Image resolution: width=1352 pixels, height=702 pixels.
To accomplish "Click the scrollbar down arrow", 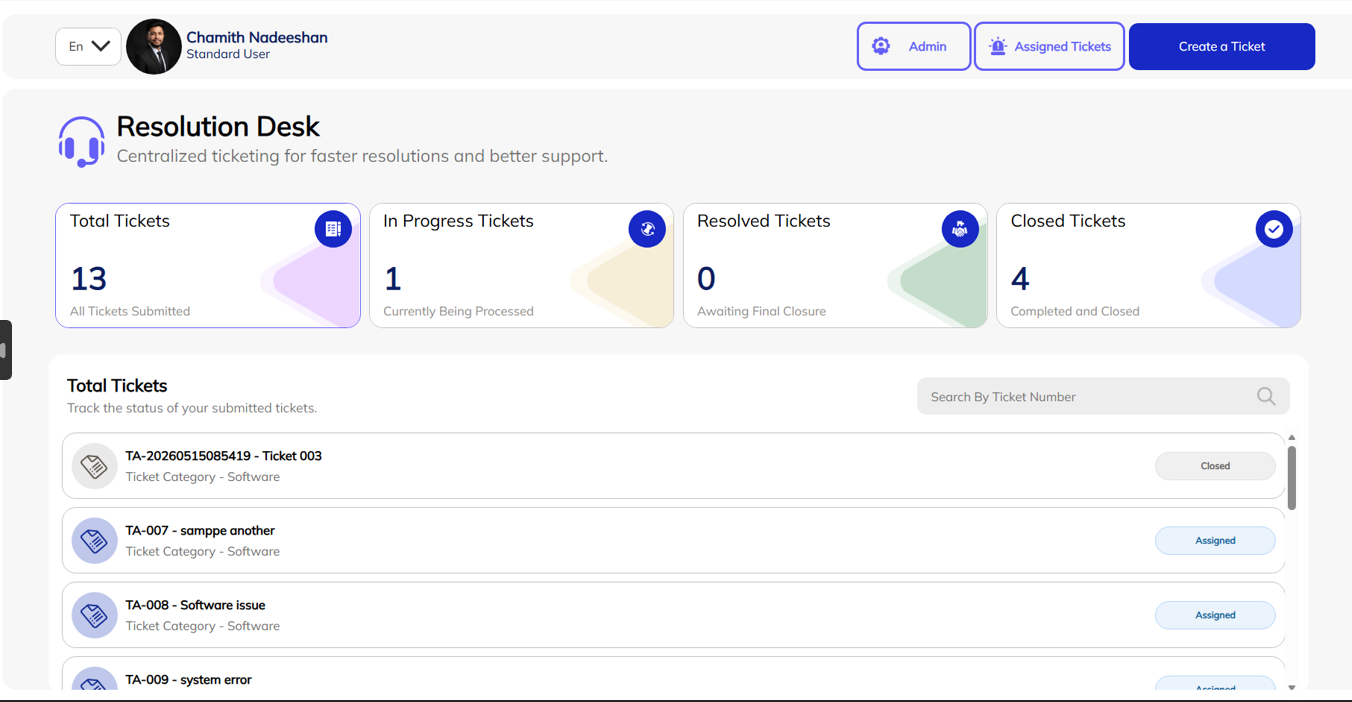I will coord(1292,687).
